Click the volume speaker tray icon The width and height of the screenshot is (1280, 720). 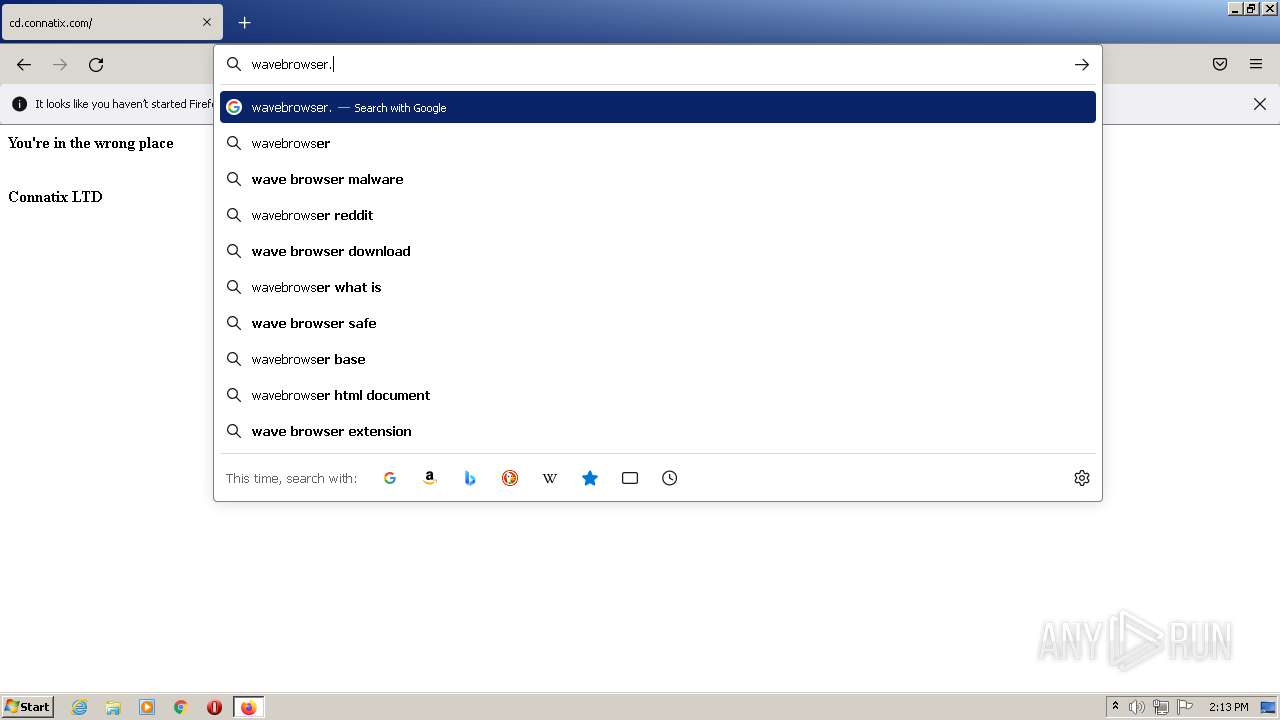[x=1137, y=707]
